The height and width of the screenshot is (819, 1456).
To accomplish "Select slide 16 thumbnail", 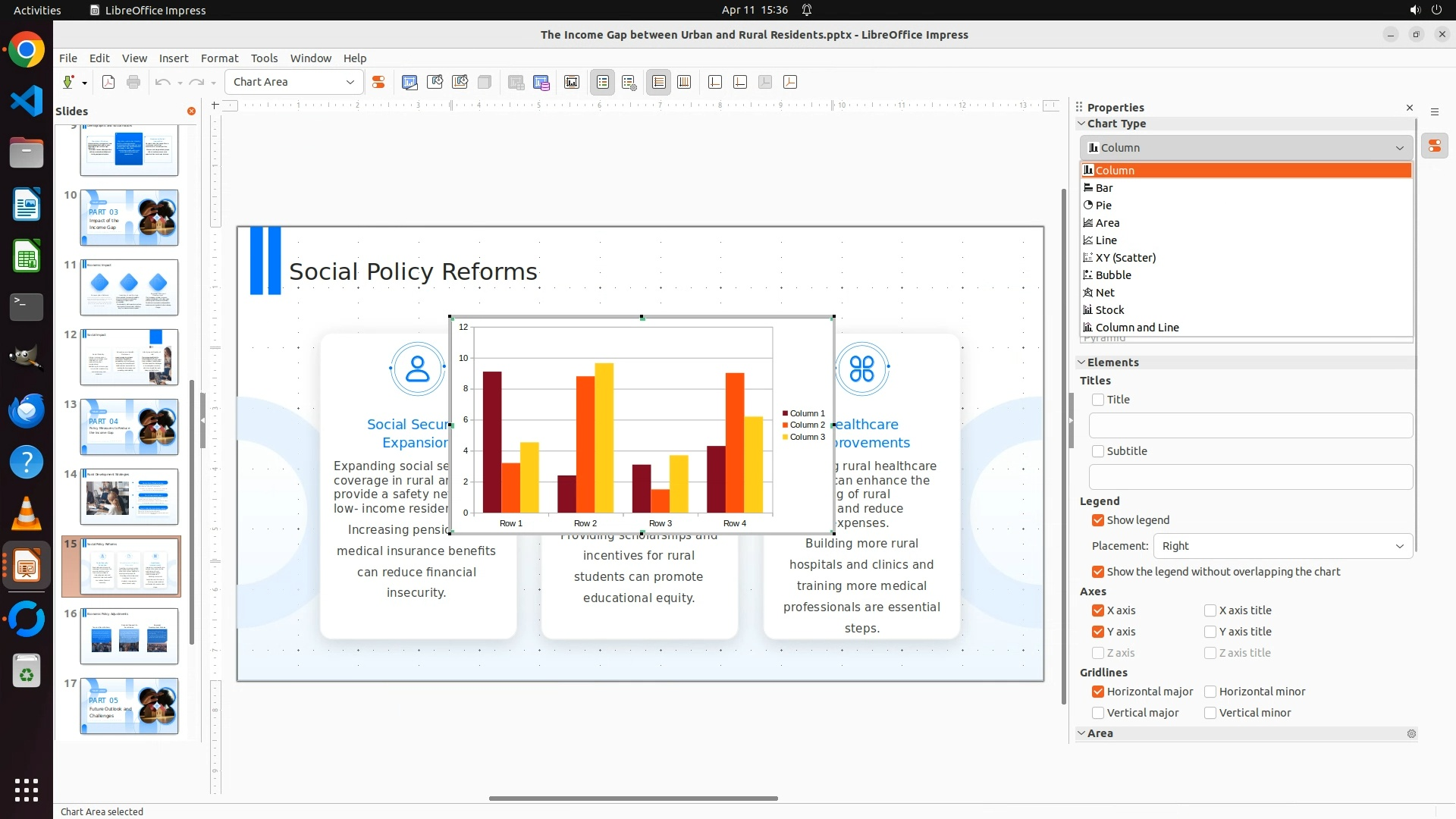I will tap(129, 636).
